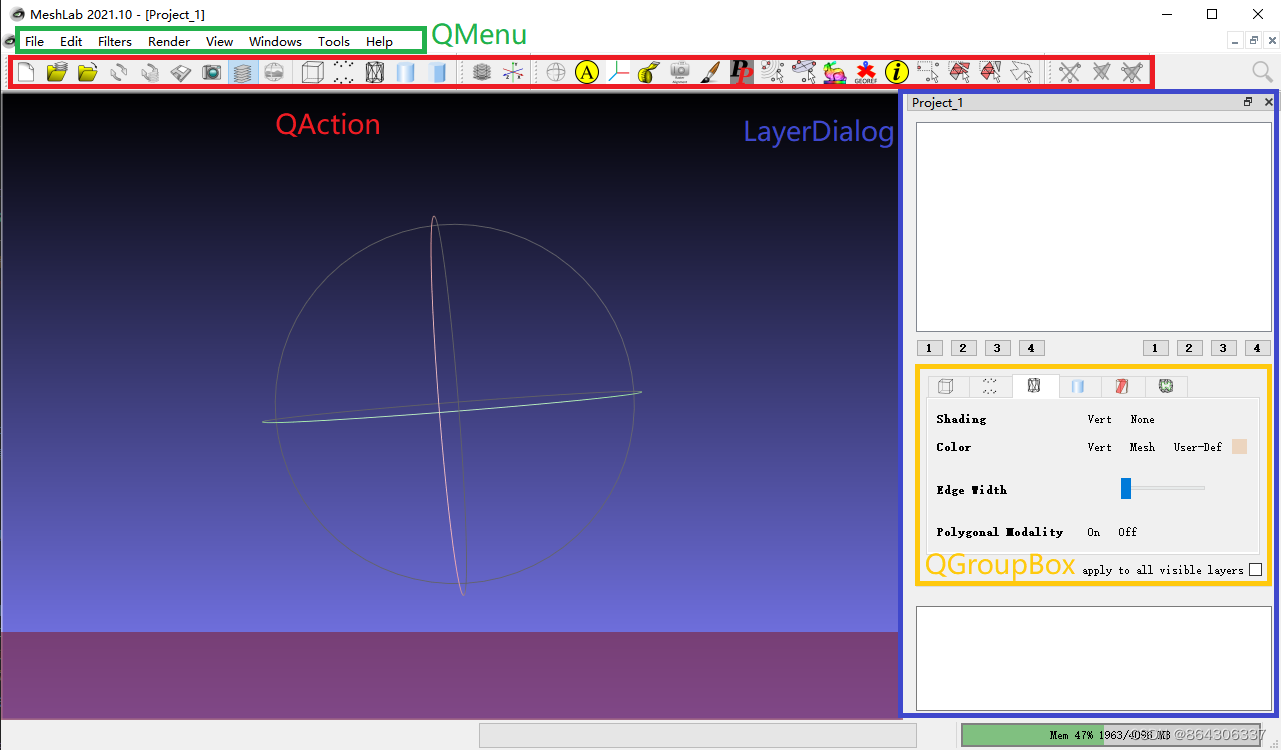Set Color to Mesh
The image size is (1281, 750).
(1142, 447)
